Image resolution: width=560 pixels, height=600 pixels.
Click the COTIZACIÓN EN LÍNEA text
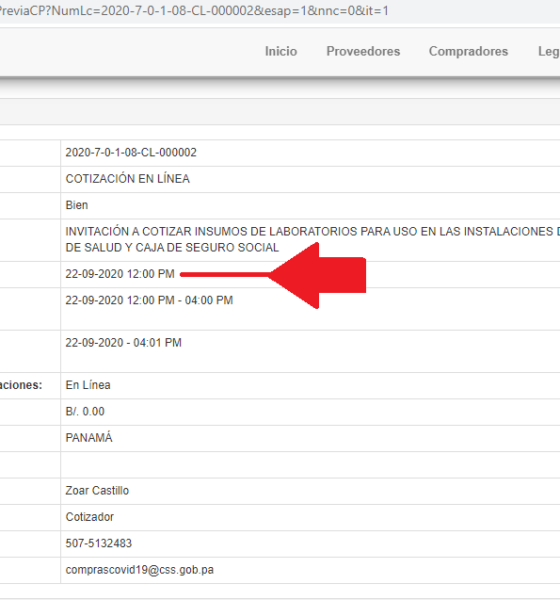point(127,179)
